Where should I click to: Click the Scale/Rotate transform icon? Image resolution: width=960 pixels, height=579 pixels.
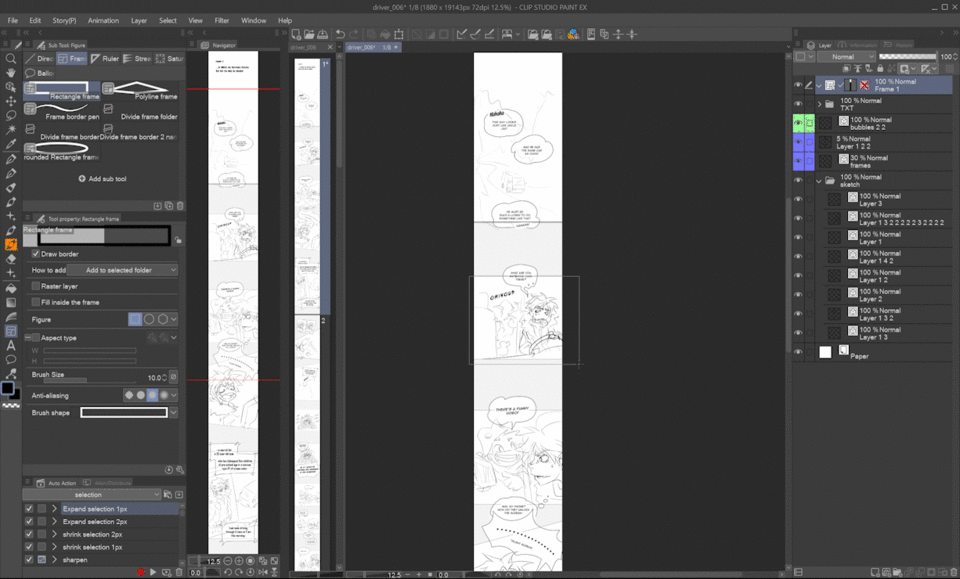coord(399,34)
